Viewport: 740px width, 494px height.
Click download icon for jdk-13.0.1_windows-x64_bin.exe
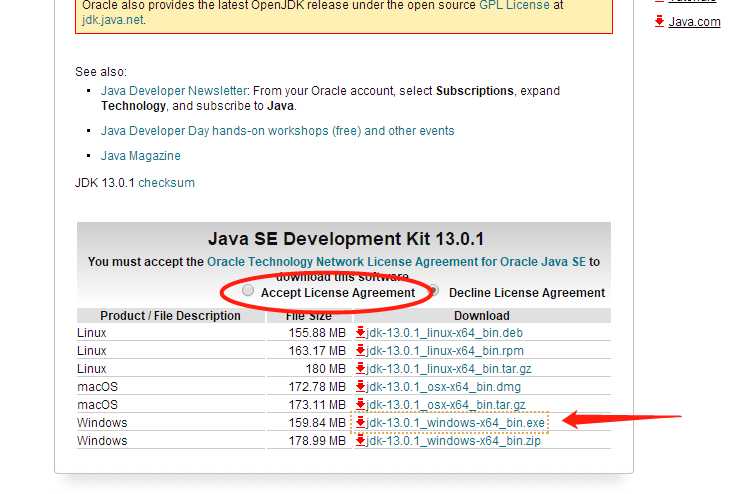pos(361,422)
